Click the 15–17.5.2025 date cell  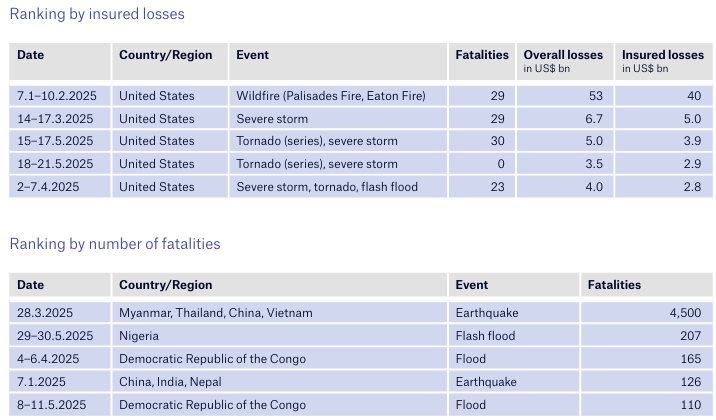point(60,141)
